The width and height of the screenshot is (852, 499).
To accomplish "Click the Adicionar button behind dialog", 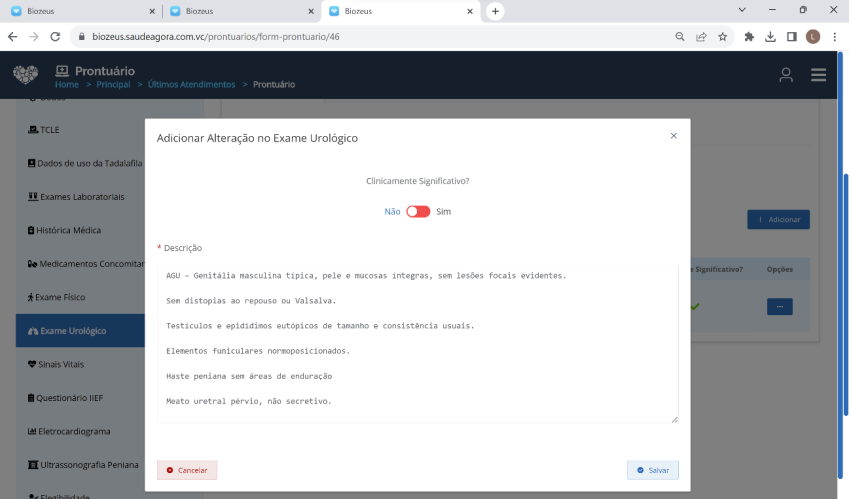I will point(778,219).
